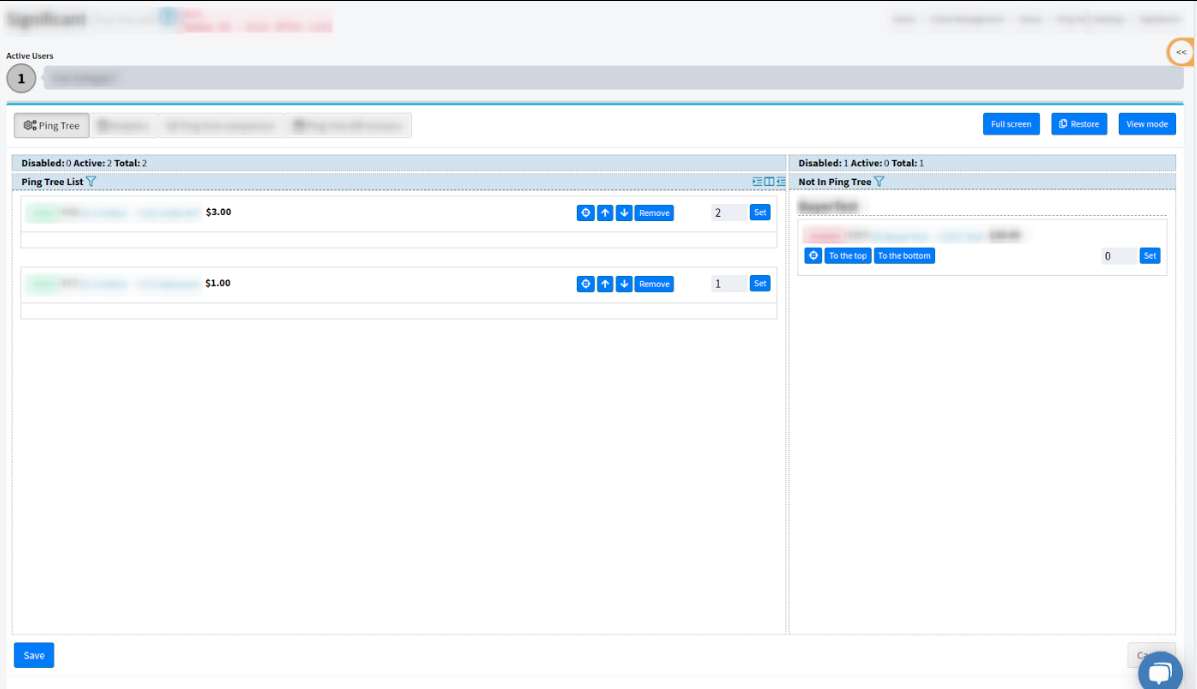Move the $3.00 entry up with arrow
The width and height of the screenshot is (1197, 689).
point(605,213)
